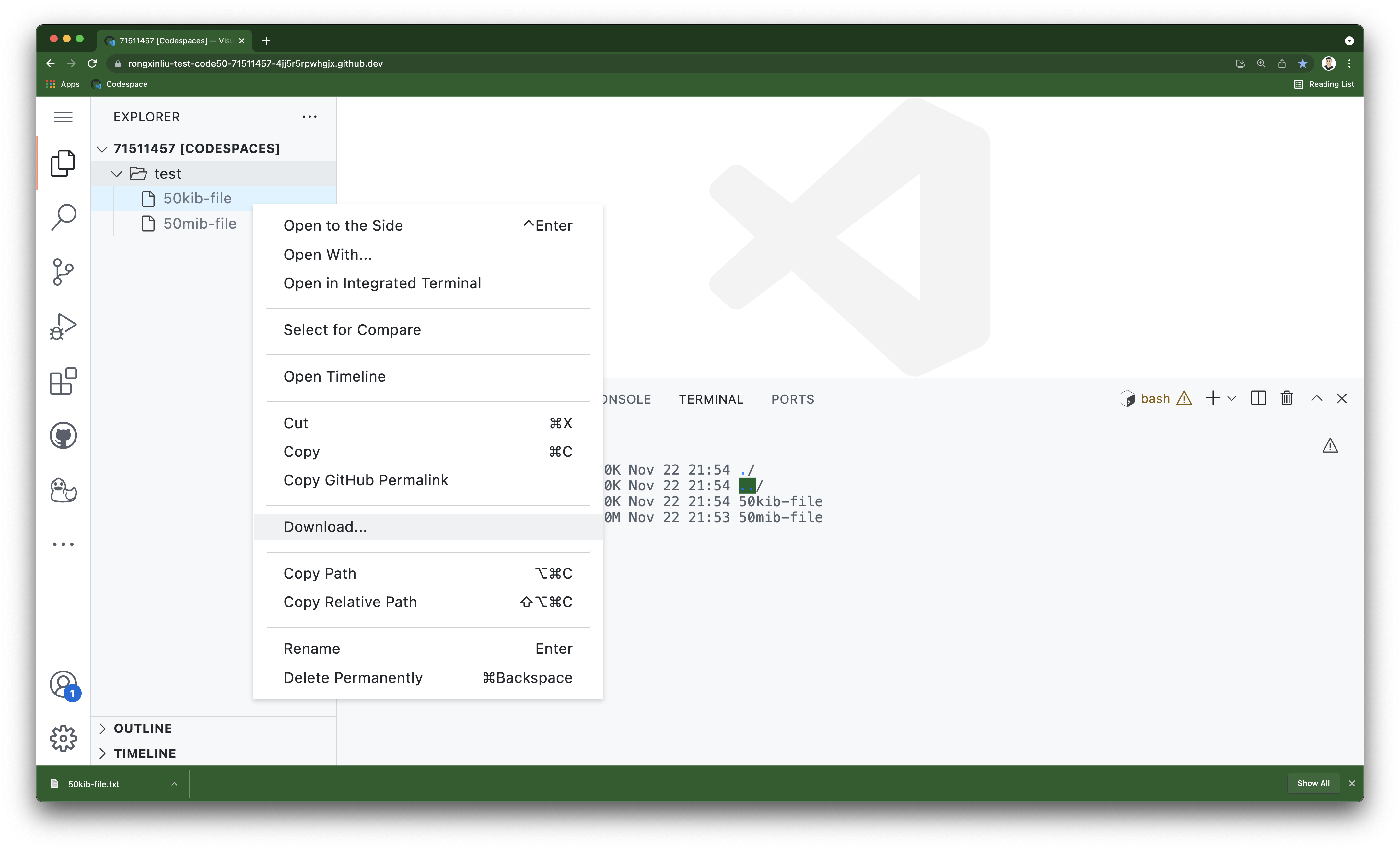This screenshot has height=850, width=1400.
Task: Open the browser Reading List
Action: coord(1324,84)
